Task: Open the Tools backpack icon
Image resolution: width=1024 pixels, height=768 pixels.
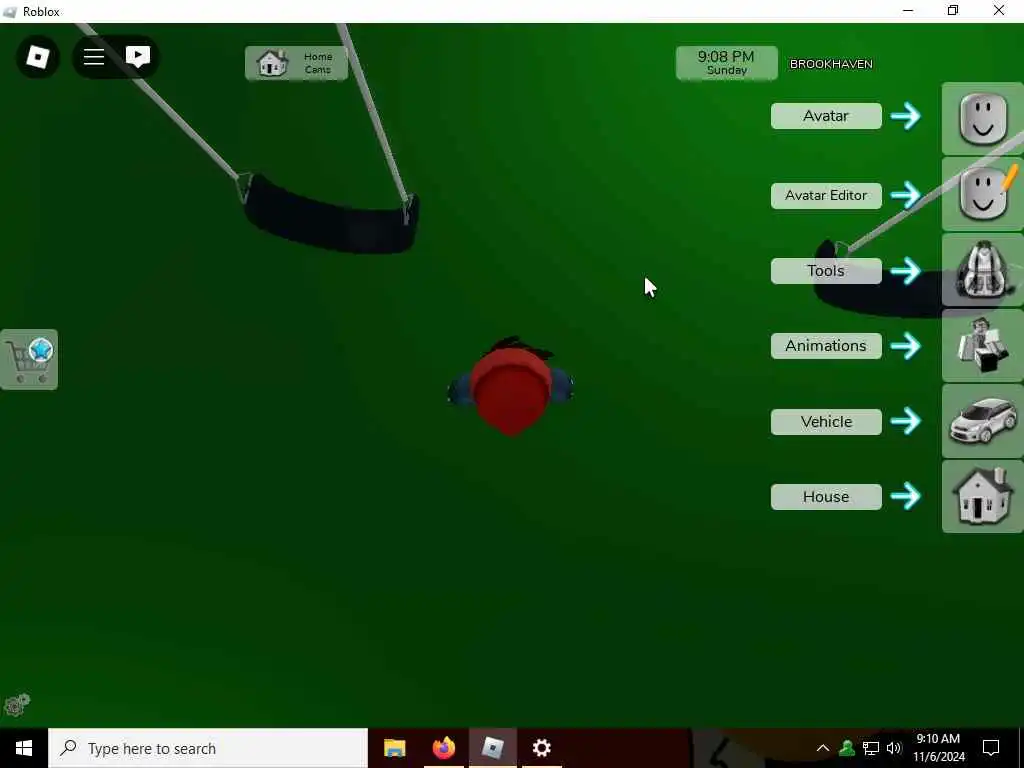Action: coord(982,270)
